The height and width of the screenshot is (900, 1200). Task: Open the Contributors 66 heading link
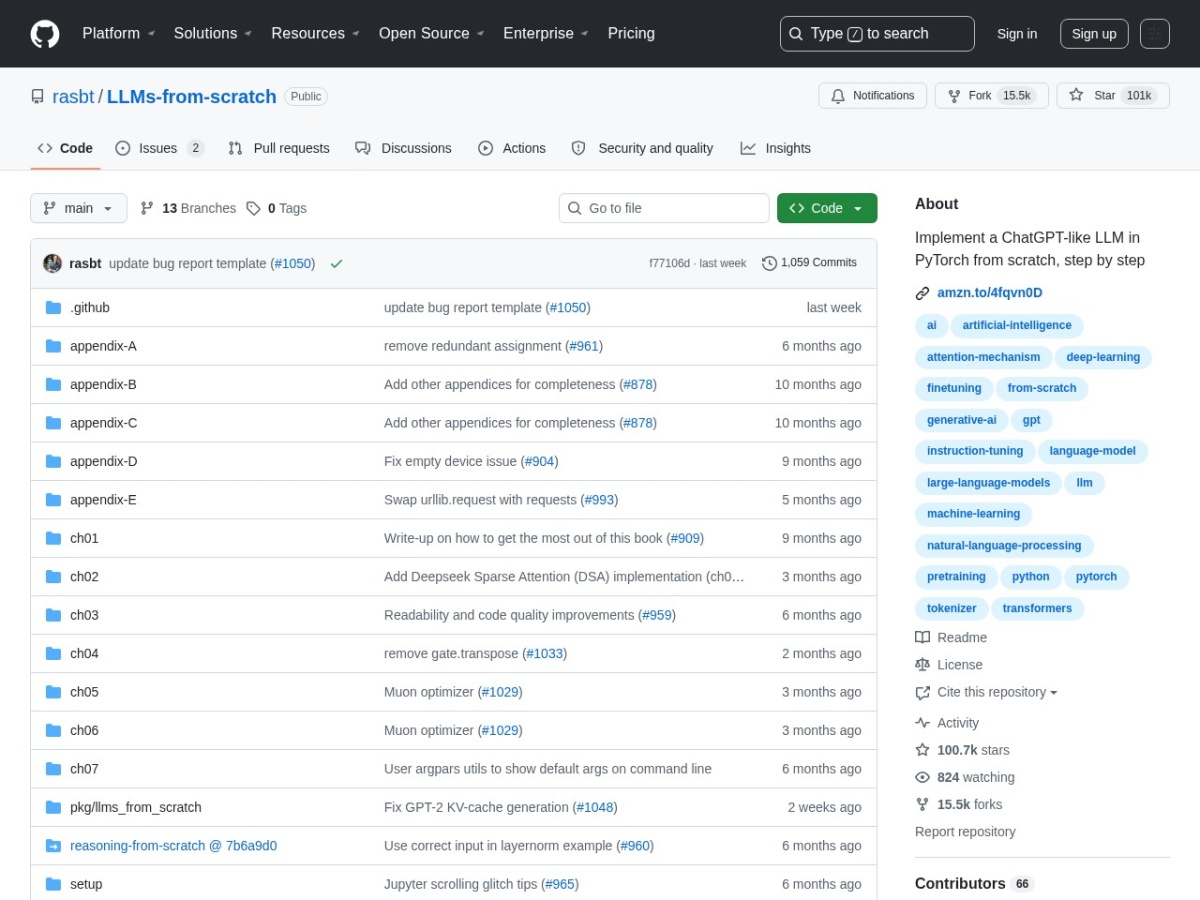pos(974,884)
